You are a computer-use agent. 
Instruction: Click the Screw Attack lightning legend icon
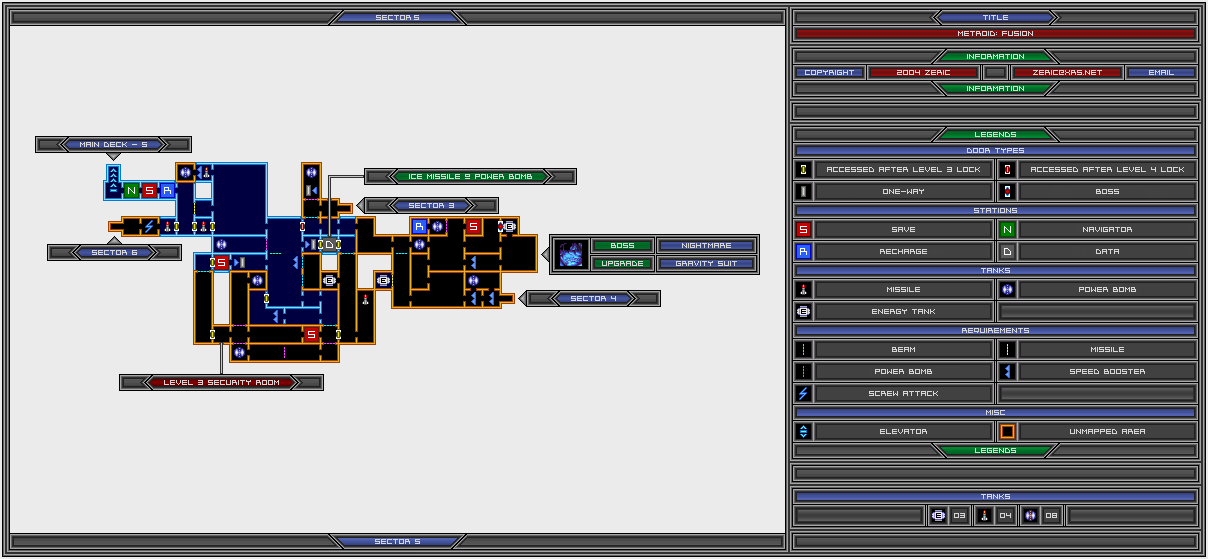click(x=804, y=394)
